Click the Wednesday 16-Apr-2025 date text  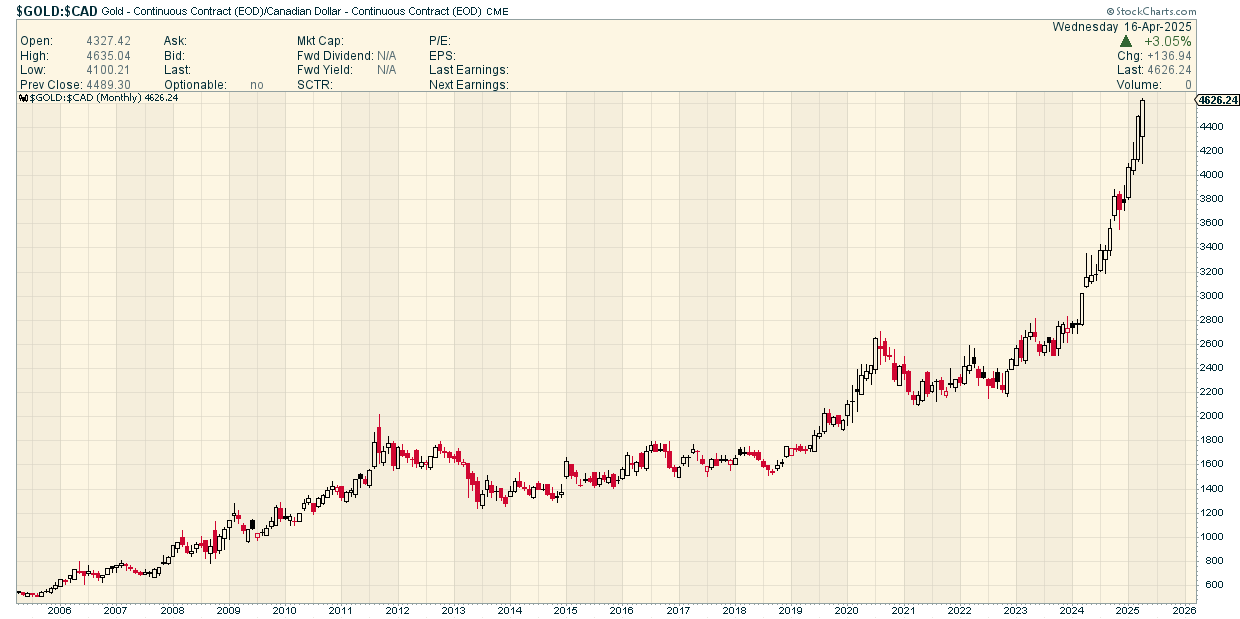(x=1122, y=27)
